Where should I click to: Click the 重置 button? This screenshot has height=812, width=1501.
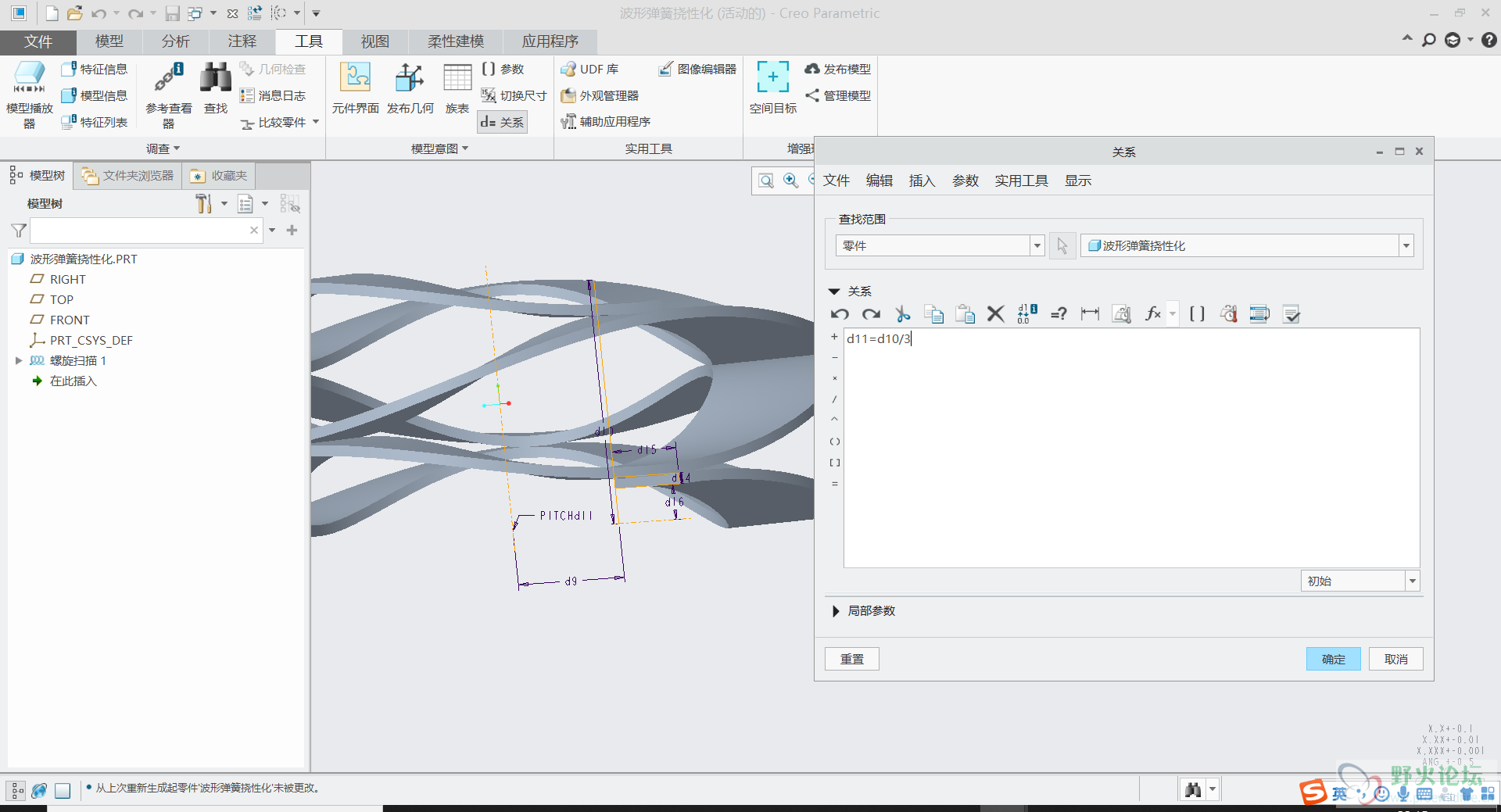(851, 659)
